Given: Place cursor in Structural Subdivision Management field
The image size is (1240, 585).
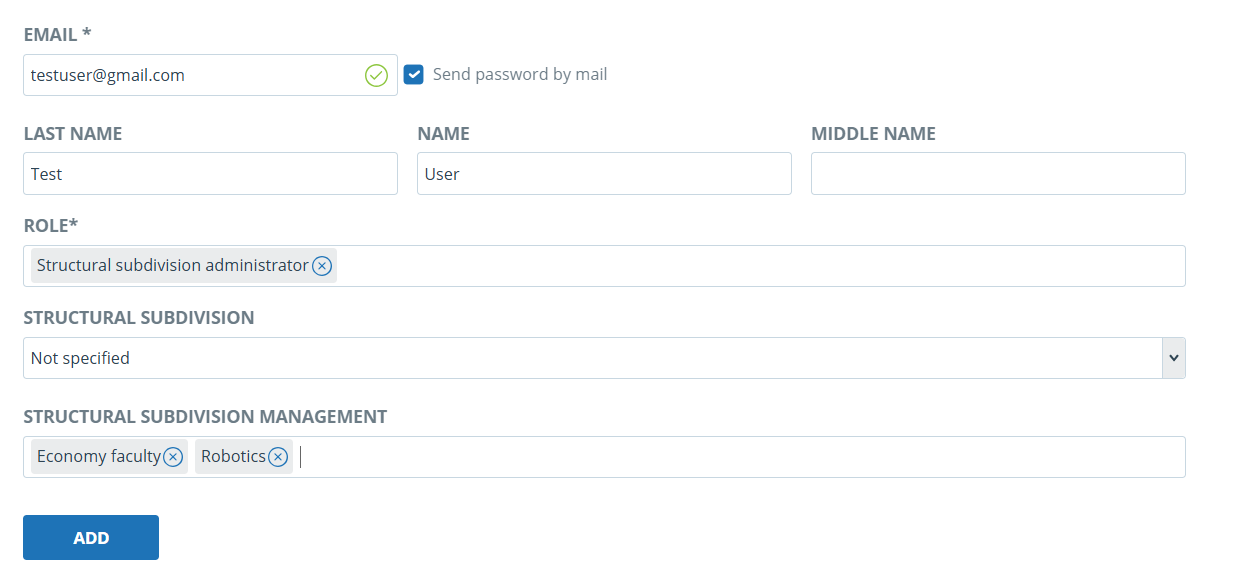Looking at the screenshot, I should 740,457.
